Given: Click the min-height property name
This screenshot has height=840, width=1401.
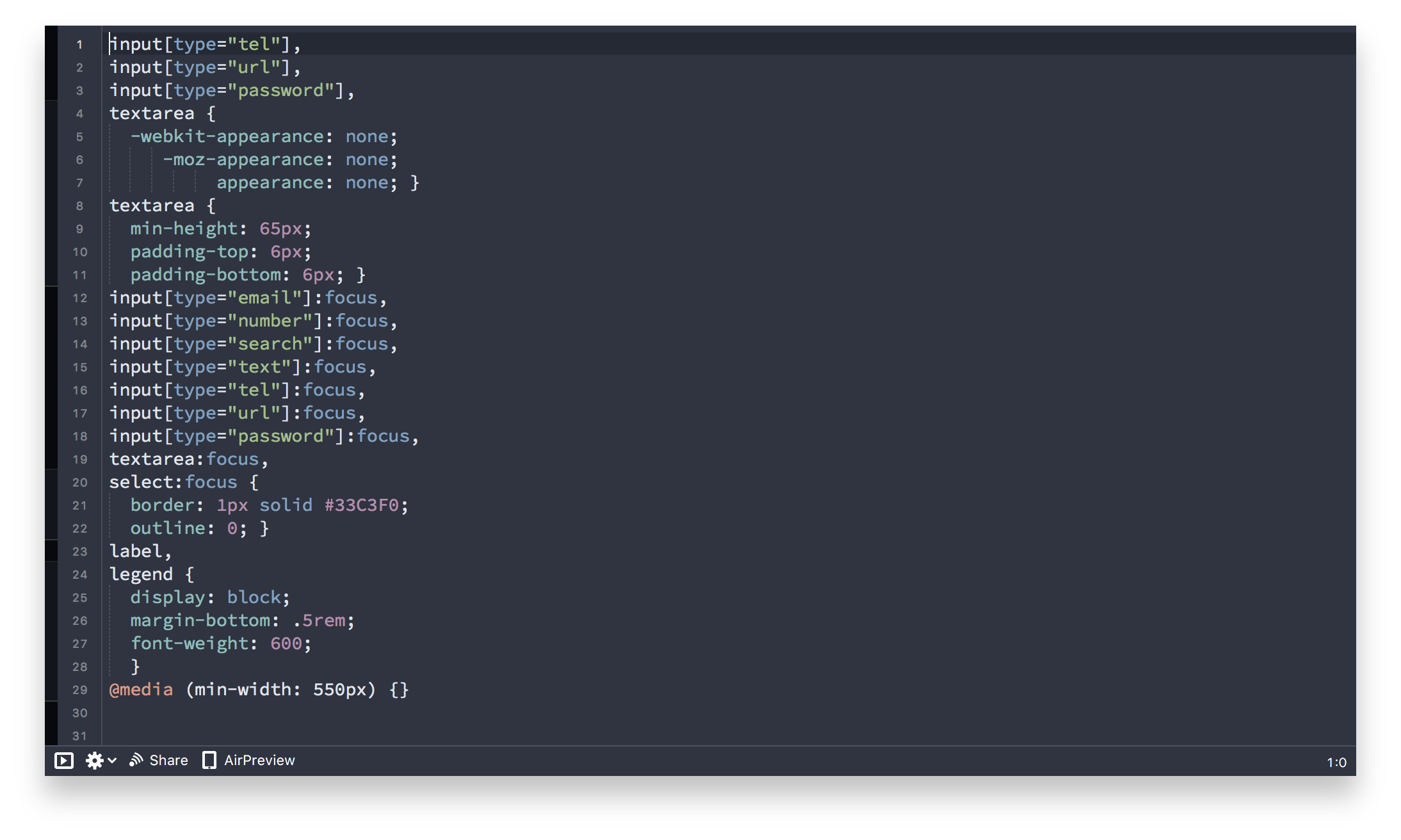Looking at the screenshot, I should [183, 229].
